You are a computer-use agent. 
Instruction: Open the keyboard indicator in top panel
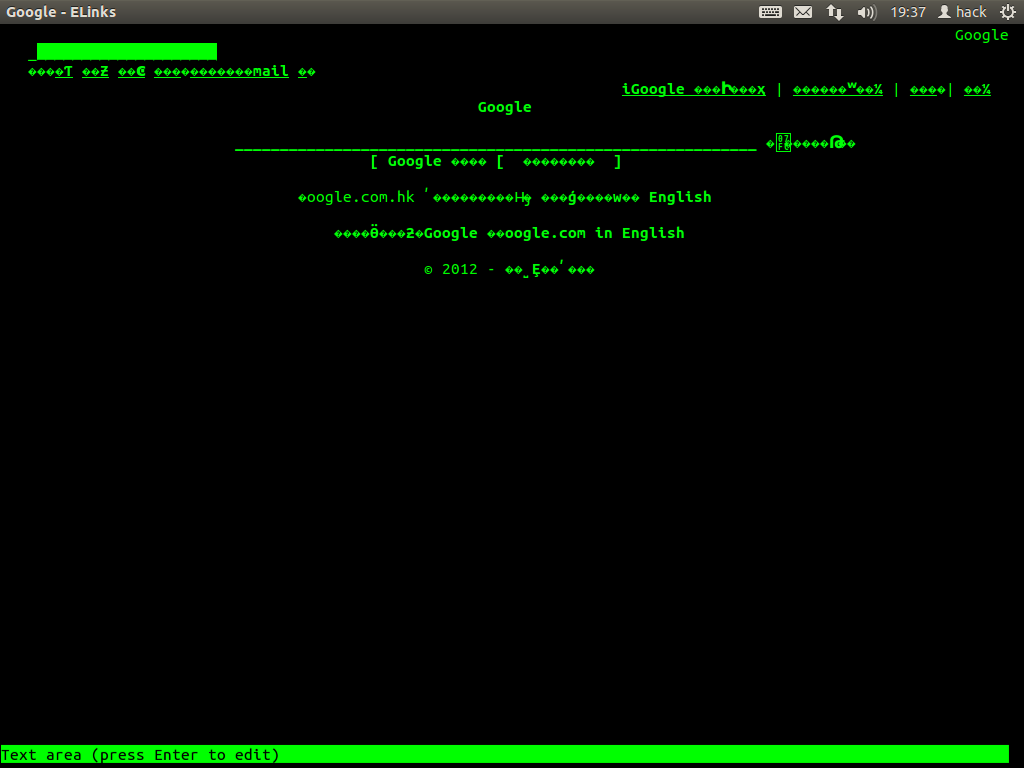[x=770, y=12]
